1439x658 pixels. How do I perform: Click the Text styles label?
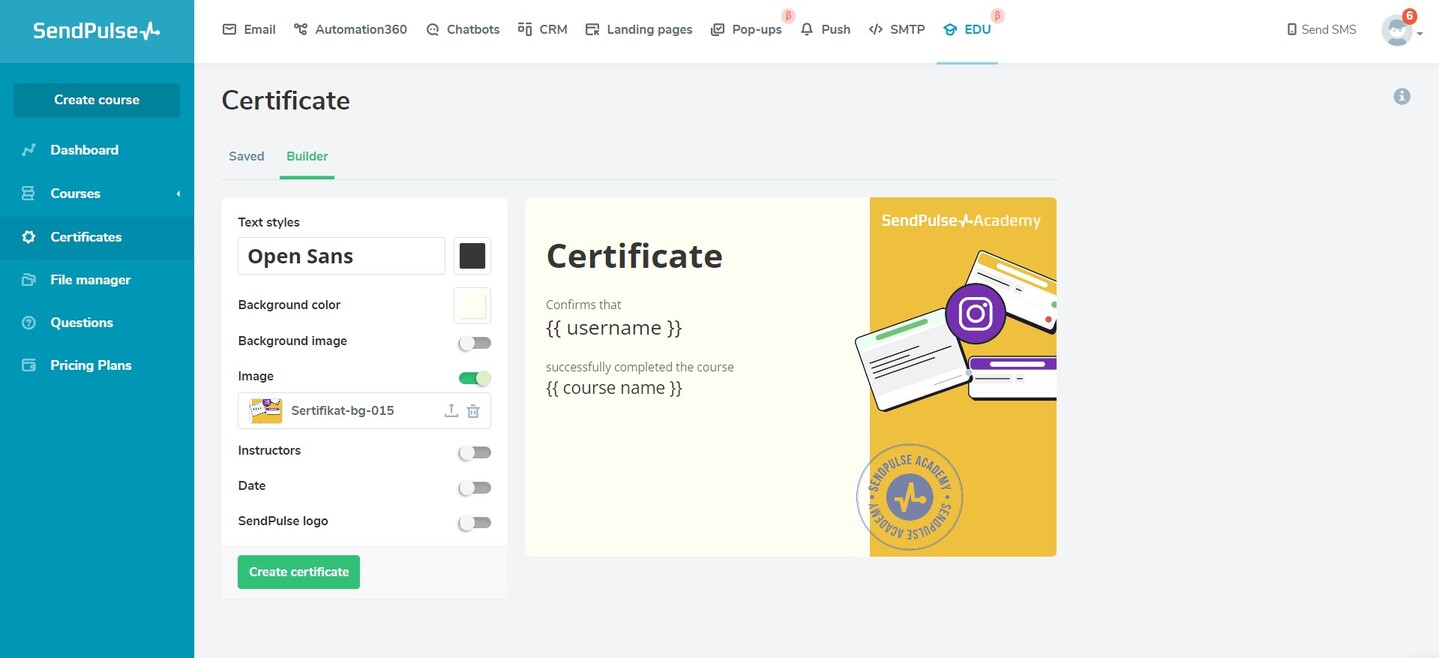(x=269, y=222)
